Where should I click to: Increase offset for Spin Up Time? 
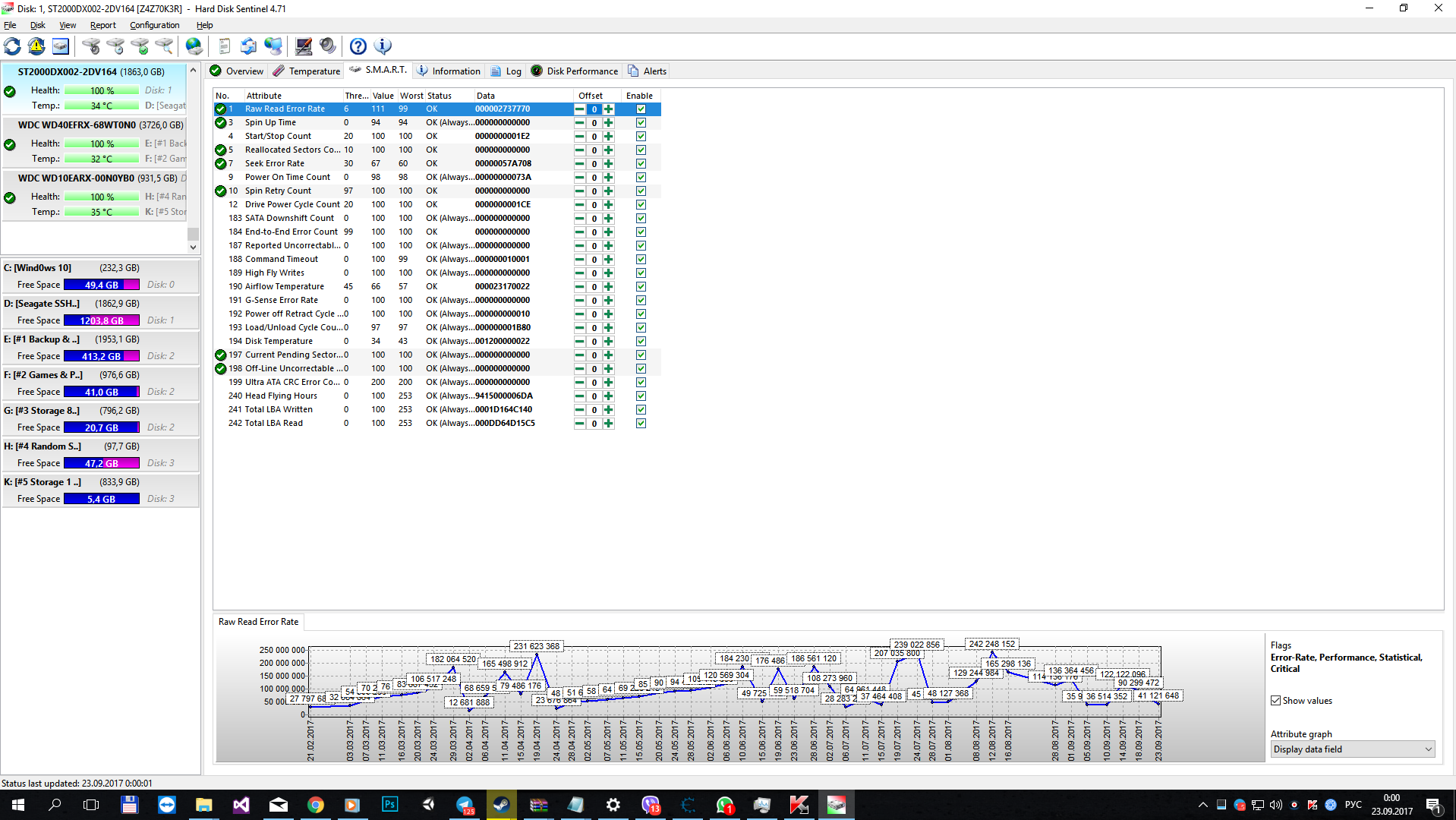click(608, 123)
